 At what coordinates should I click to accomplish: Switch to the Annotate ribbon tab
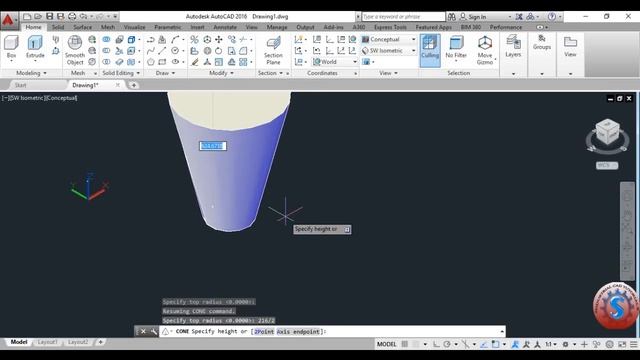225,27
